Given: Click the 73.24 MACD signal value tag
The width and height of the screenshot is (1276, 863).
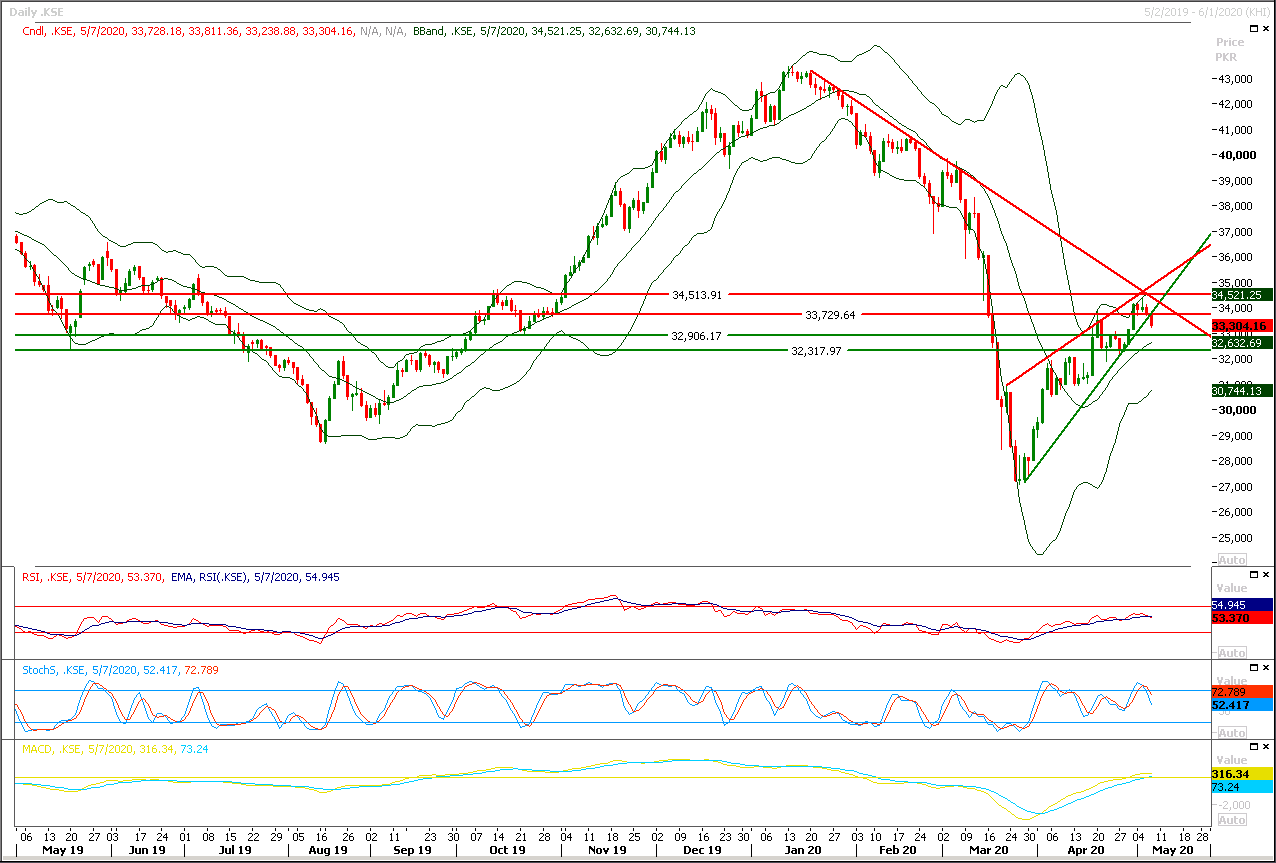Looking at the screenshot, I should [x=1240, y=786].
